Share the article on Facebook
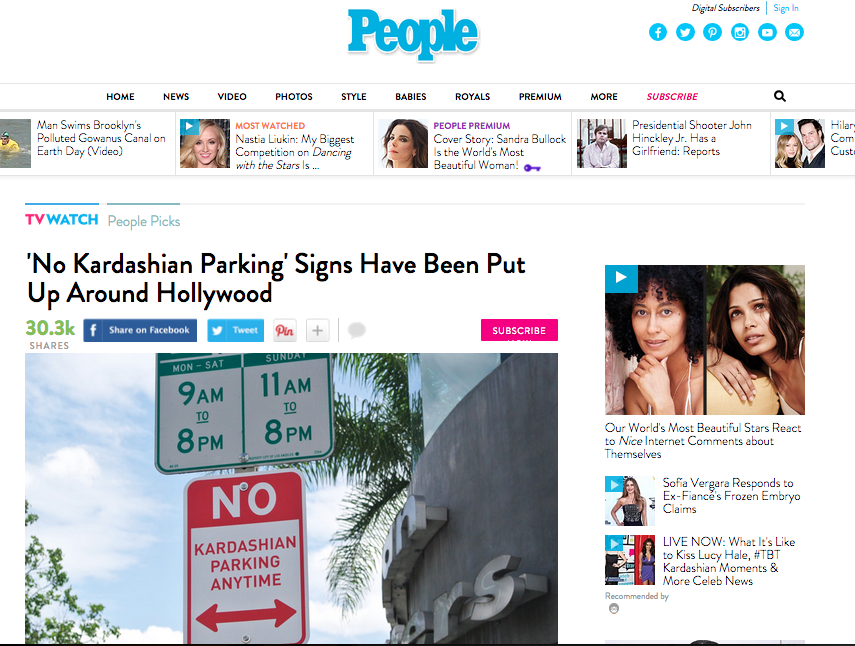855x646 pixels. pyautogui.click(x=140, y=330)
